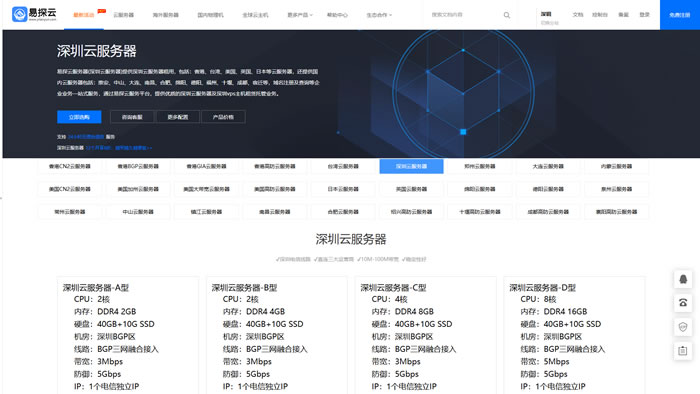Select the 镇江云服务器 tab

tap(206, 212)
